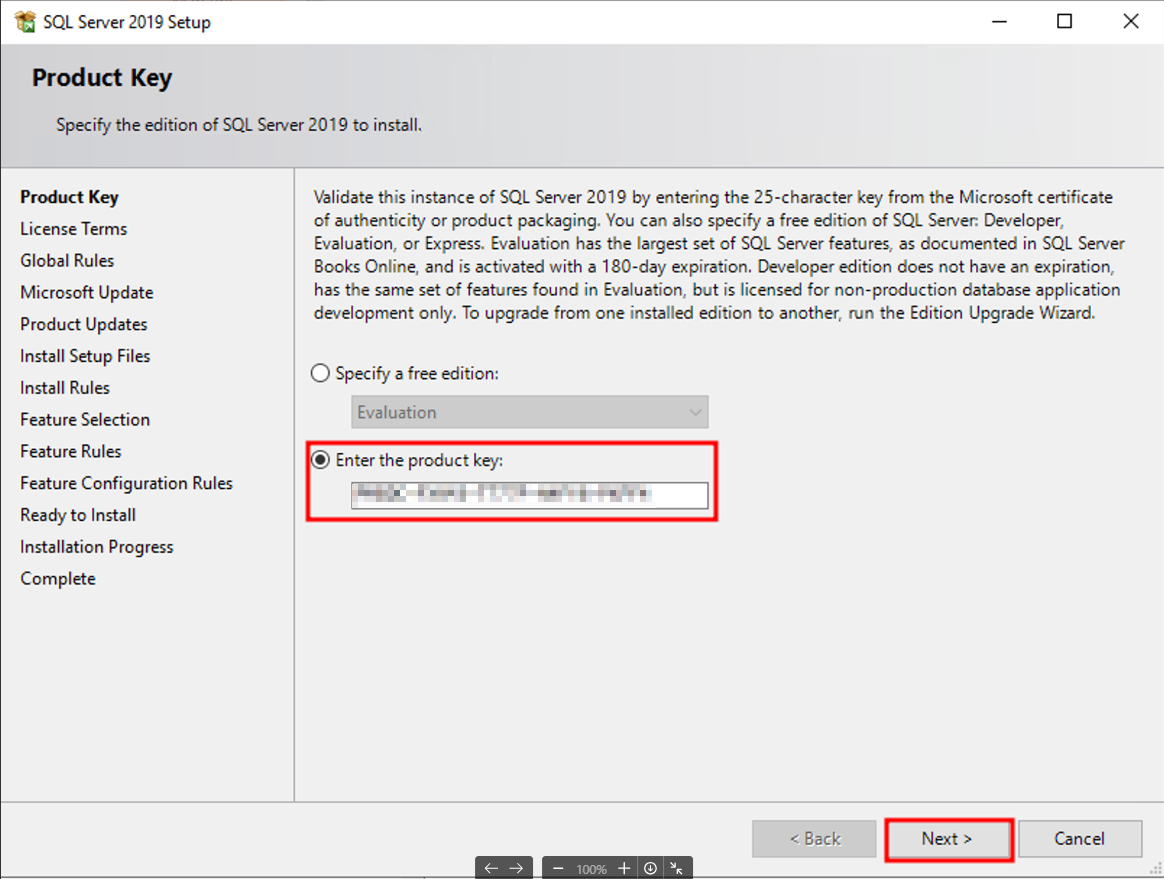This screenshot has height=879, width=1164.
Task: Click the collapse fullscreen arrows icon
Action: pos(676,868)
